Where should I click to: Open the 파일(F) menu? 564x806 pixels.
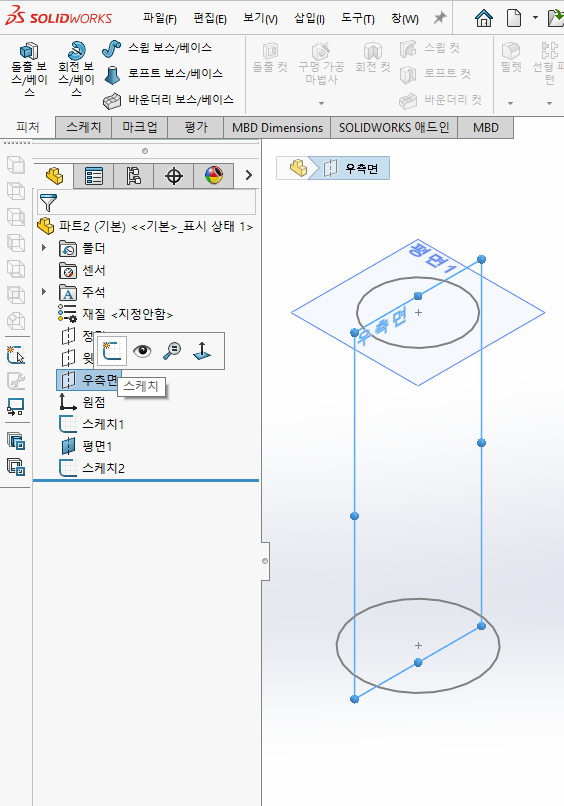coord(160,19)
